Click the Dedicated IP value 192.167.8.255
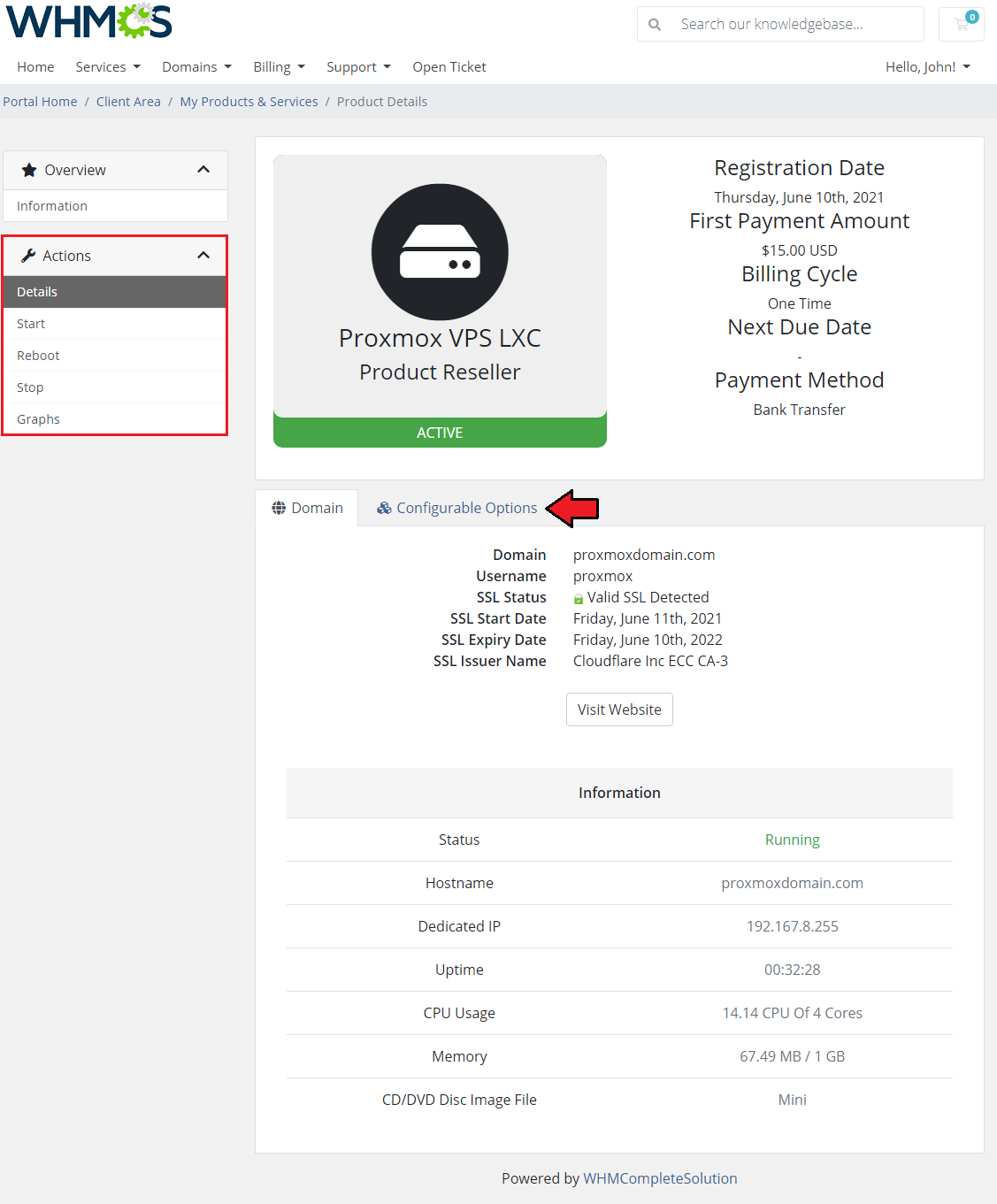 point(792,926)
